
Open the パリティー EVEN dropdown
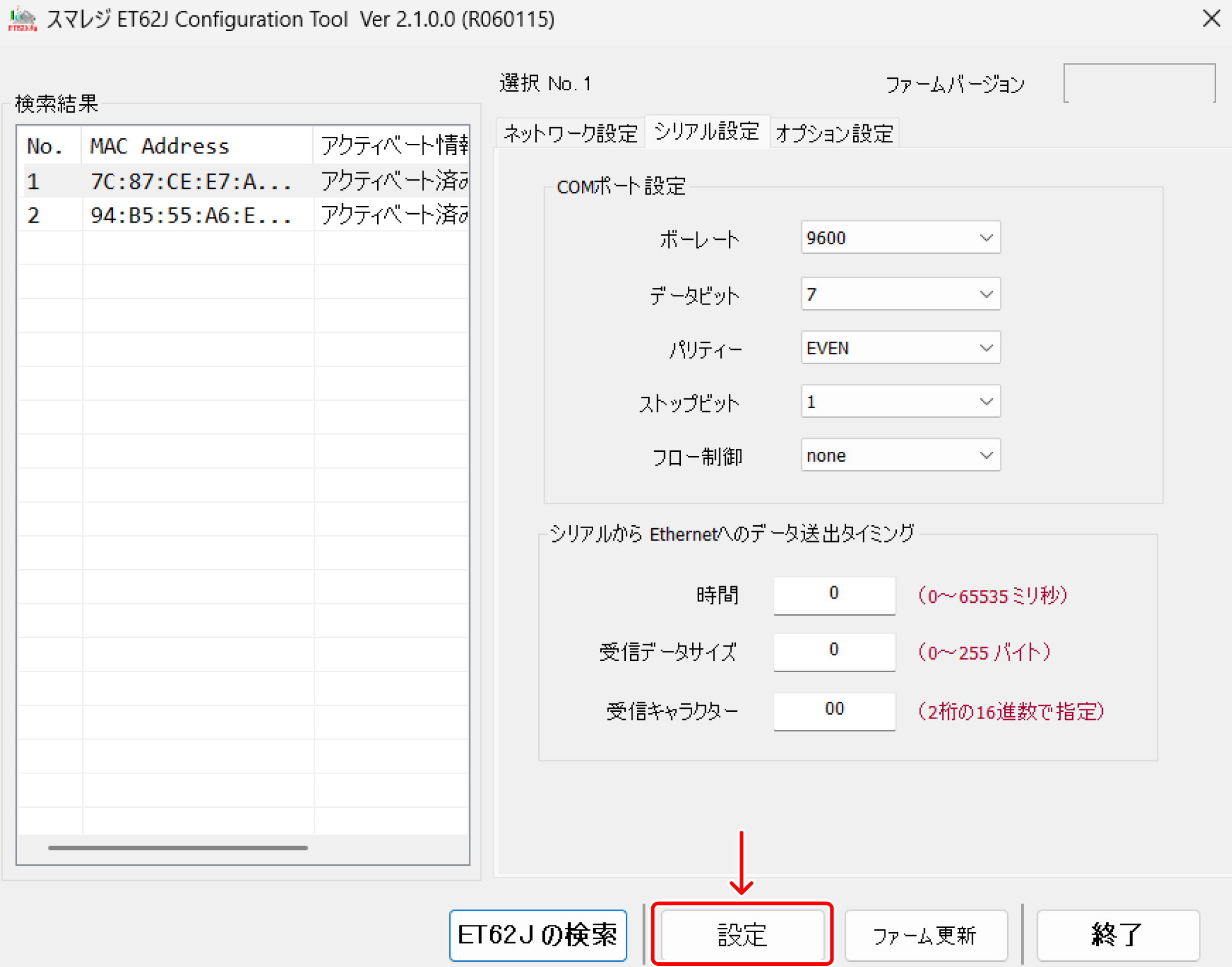pos(900,348)
